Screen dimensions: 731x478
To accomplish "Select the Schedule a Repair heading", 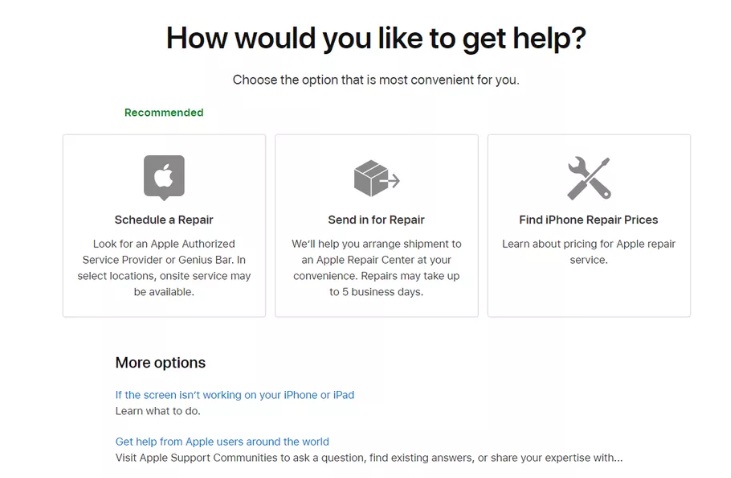I will tap(164, 220).
